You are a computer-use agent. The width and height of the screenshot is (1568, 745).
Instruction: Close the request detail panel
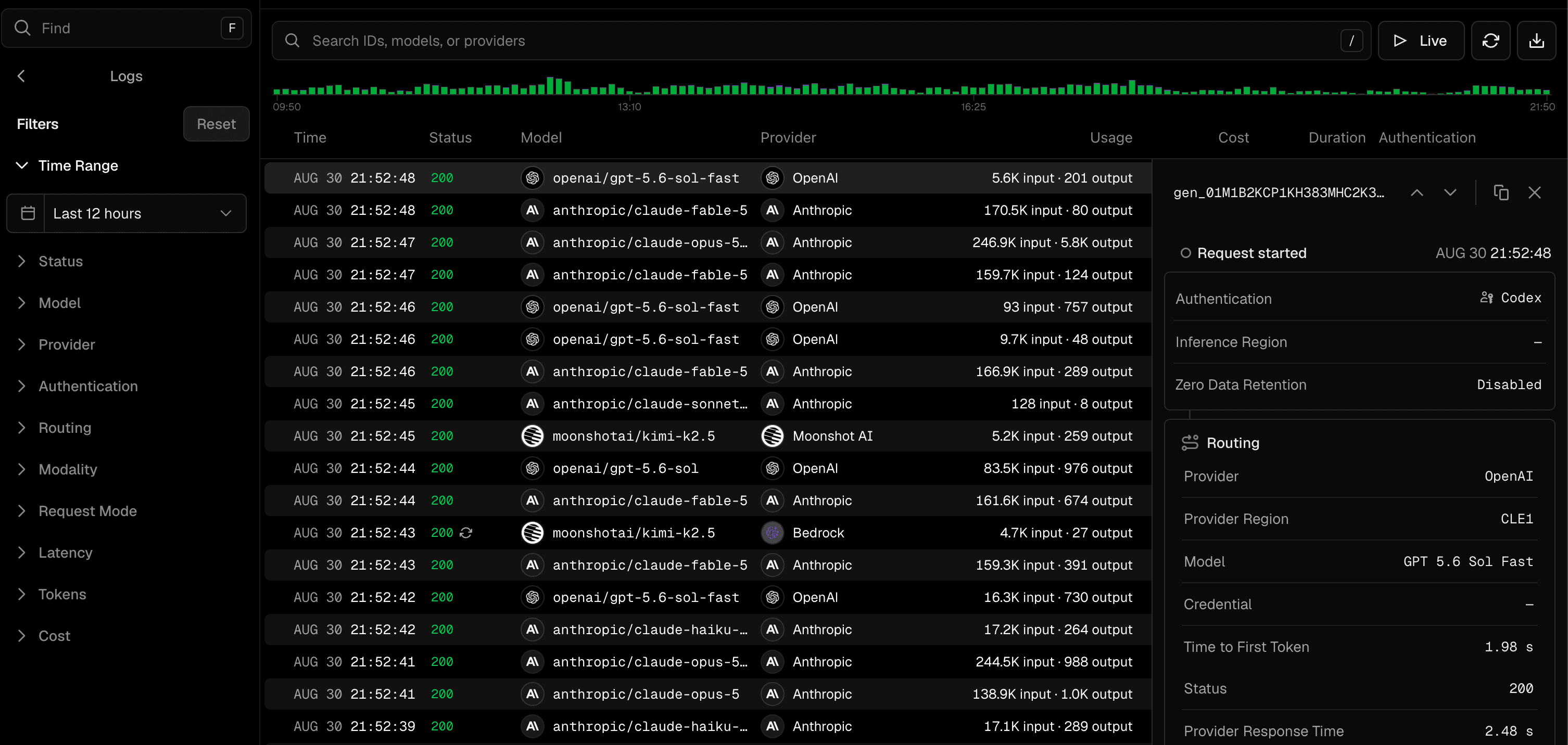(x=1535, y=193)
